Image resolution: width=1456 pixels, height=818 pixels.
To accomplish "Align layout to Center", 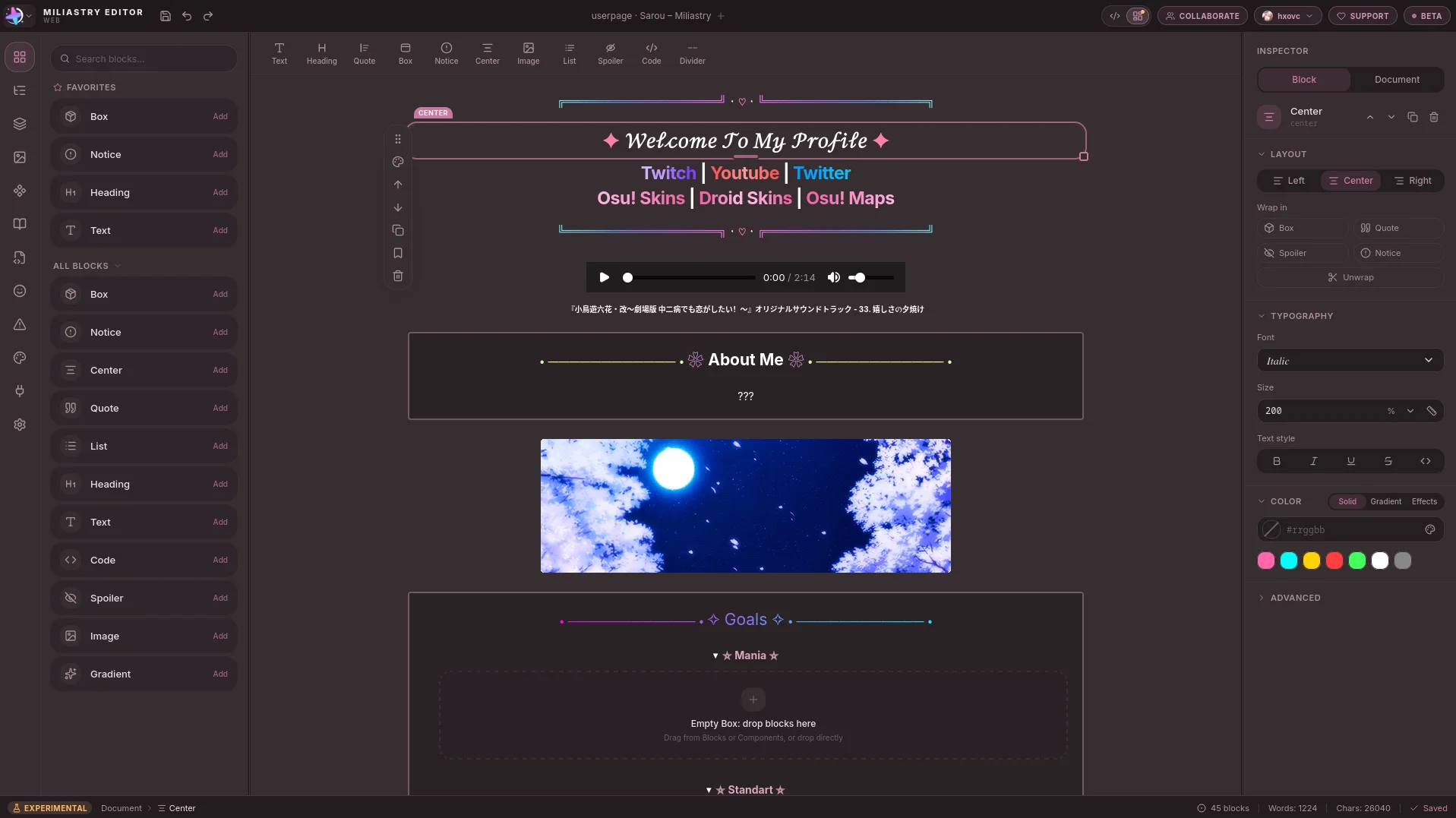I will point(1351,181).
